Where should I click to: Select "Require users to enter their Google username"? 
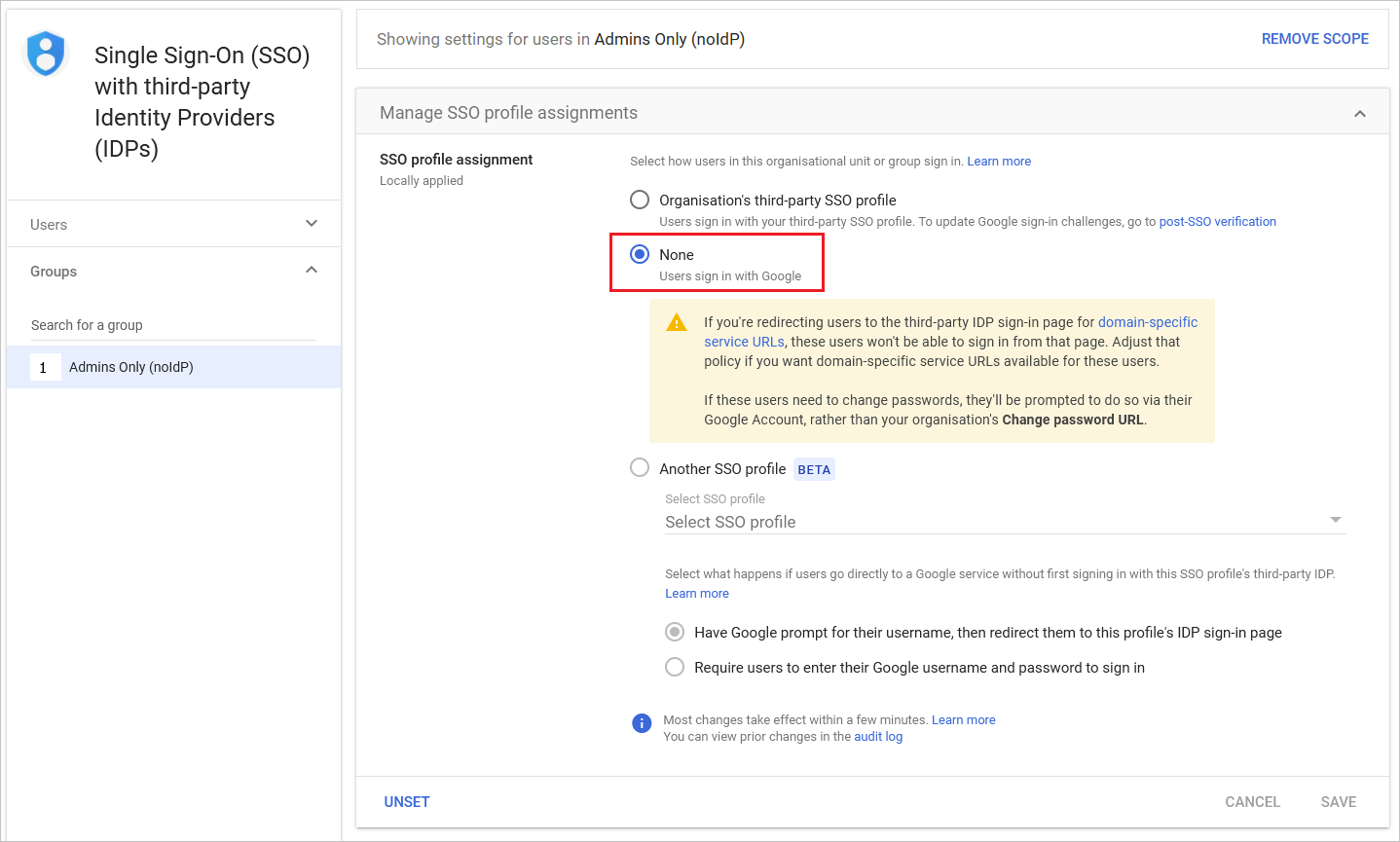click(x=675, y=667)
